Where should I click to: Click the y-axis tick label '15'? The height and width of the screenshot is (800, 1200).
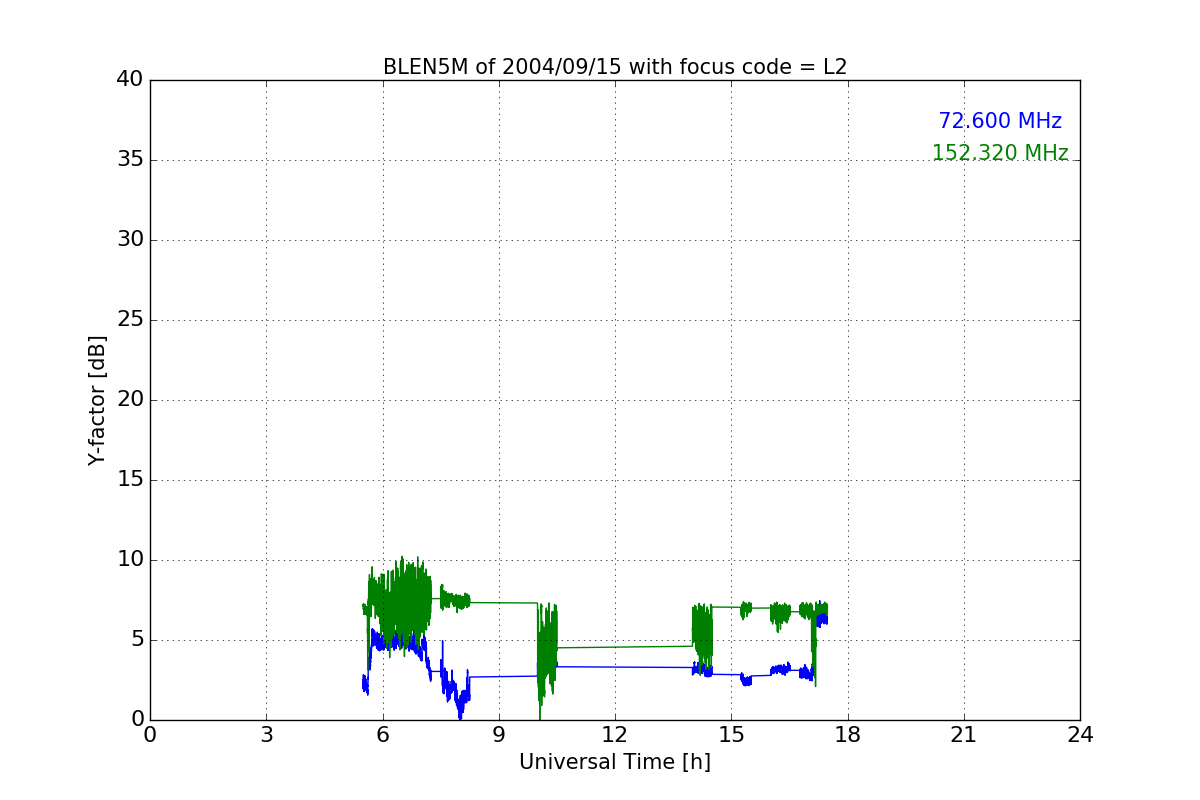click(130, 480)
